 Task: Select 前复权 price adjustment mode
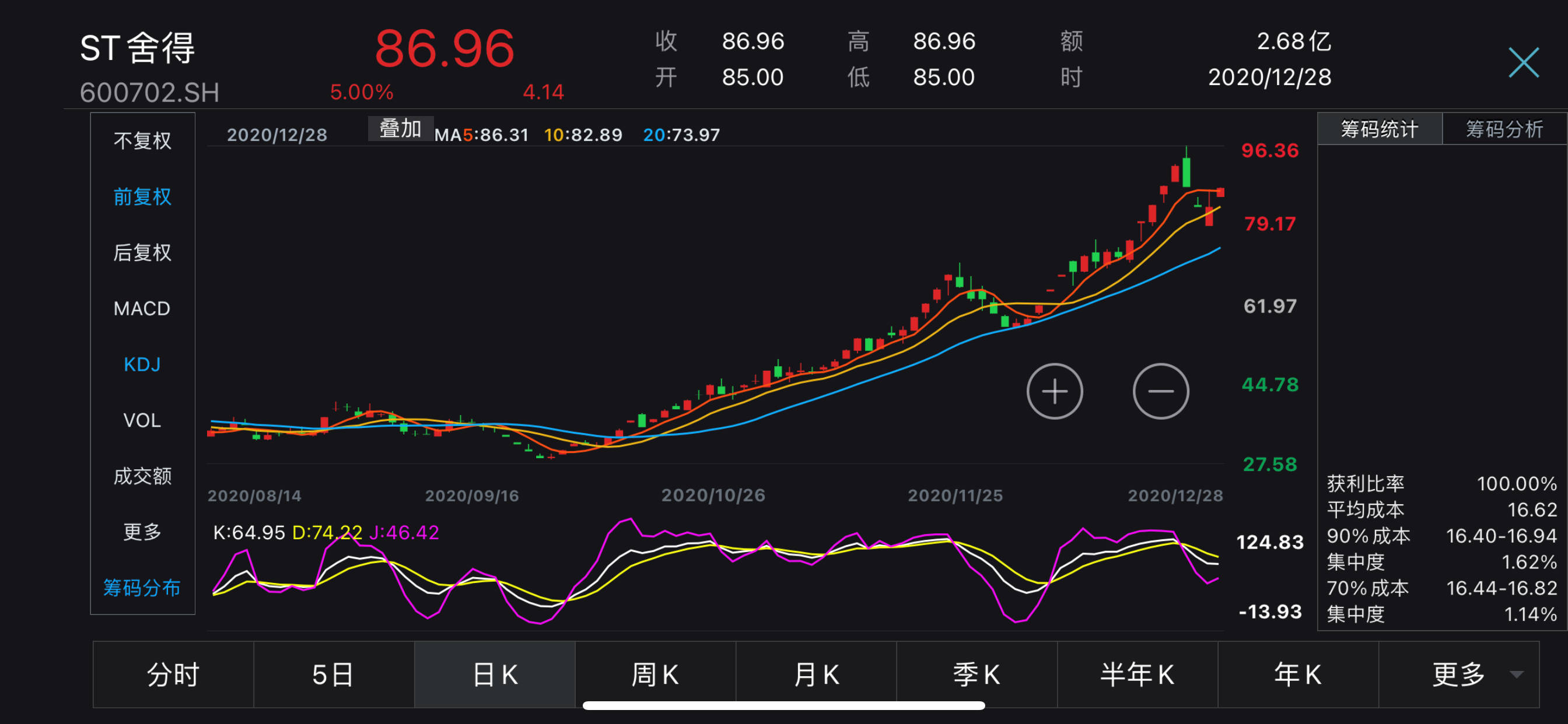coord(142,196)
